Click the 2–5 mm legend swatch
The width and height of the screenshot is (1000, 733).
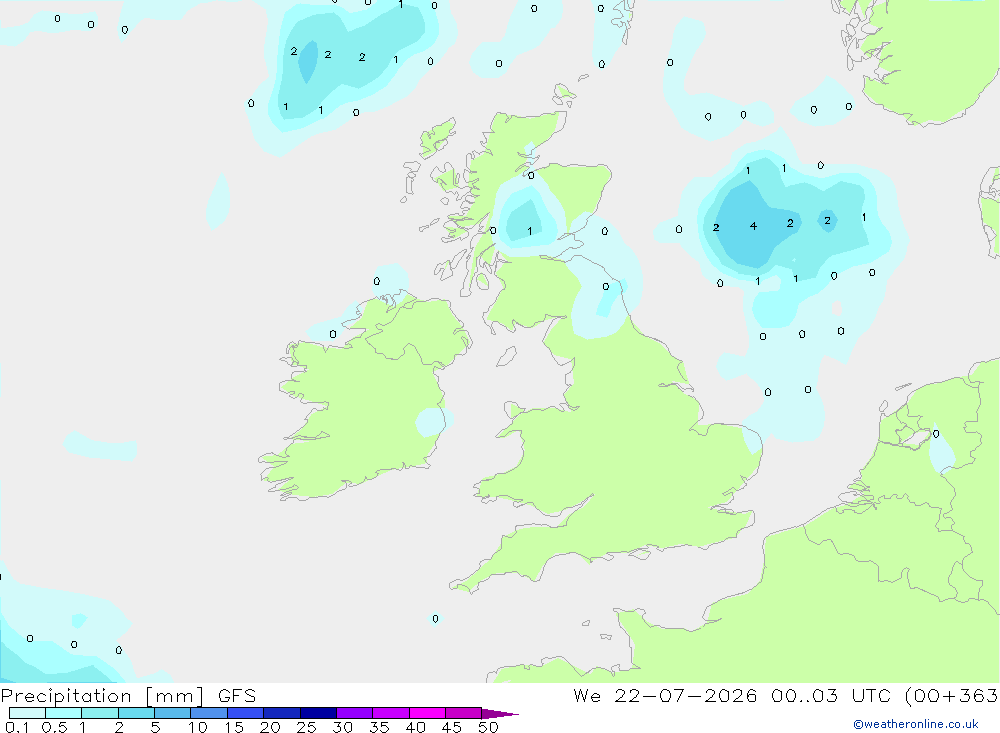coord(136,713)
